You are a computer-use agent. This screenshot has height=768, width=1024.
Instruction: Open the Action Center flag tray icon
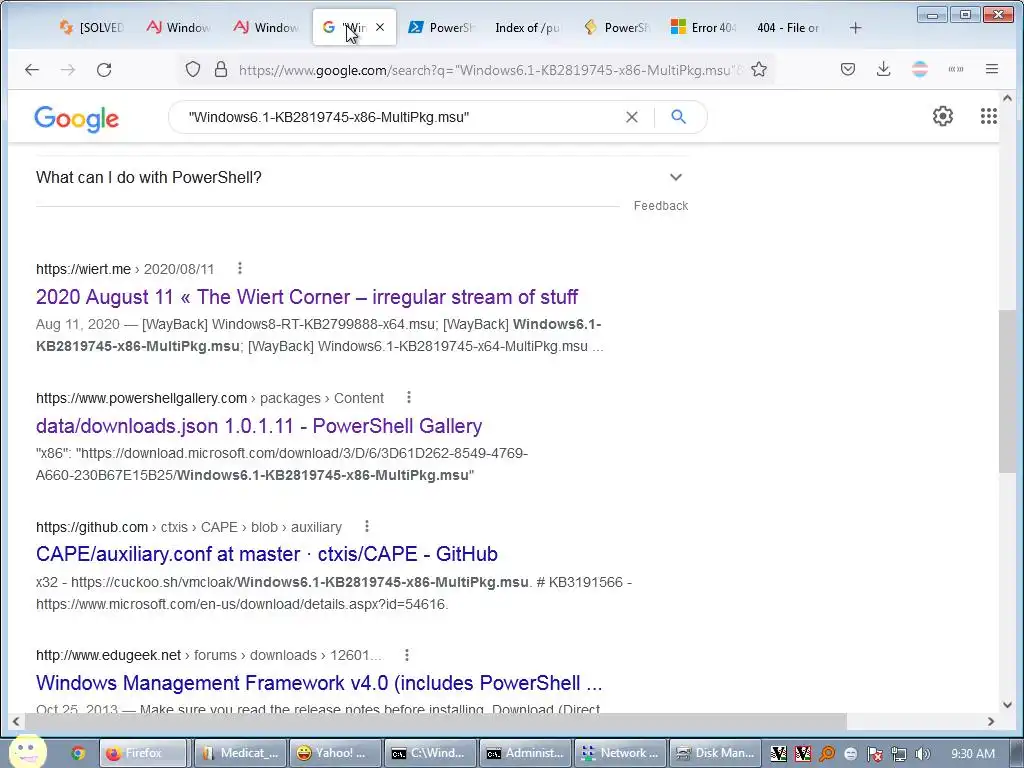coord(874,754)
